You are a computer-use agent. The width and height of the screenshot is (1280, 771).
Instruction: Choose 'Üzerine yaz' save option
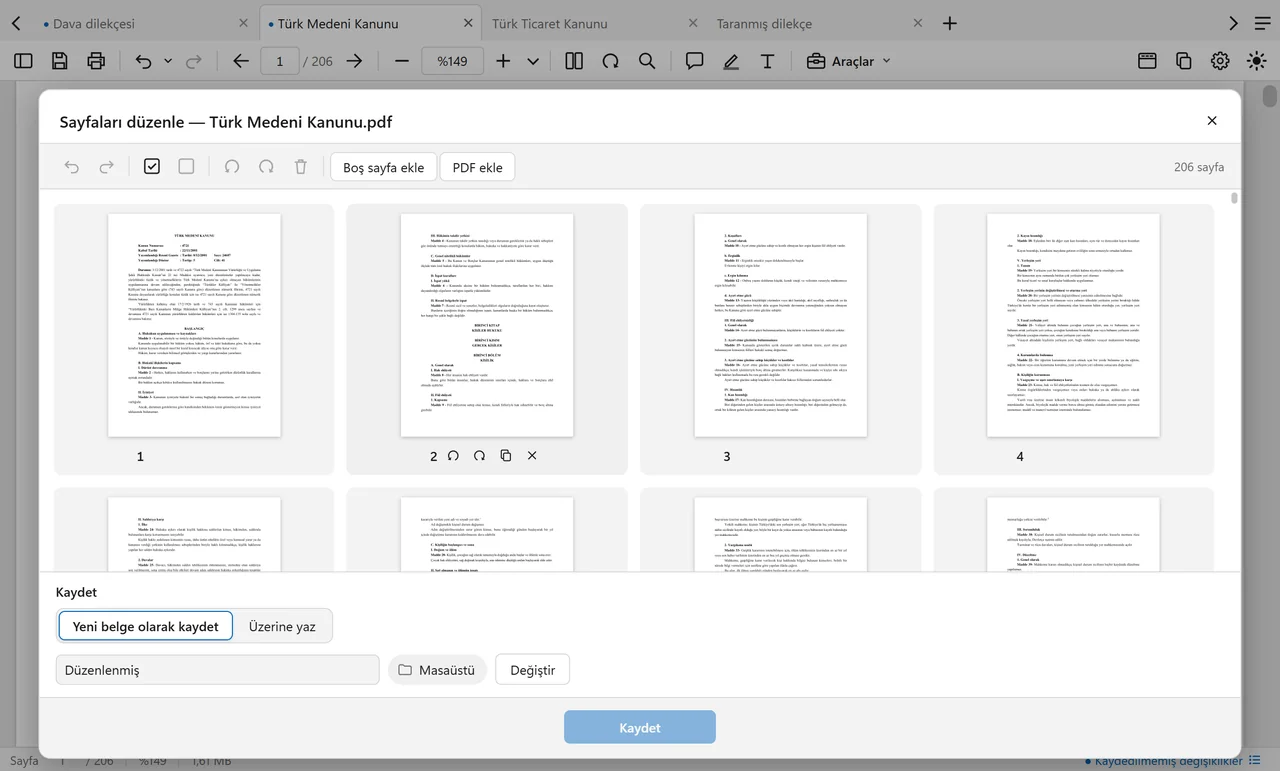point(282,626)
